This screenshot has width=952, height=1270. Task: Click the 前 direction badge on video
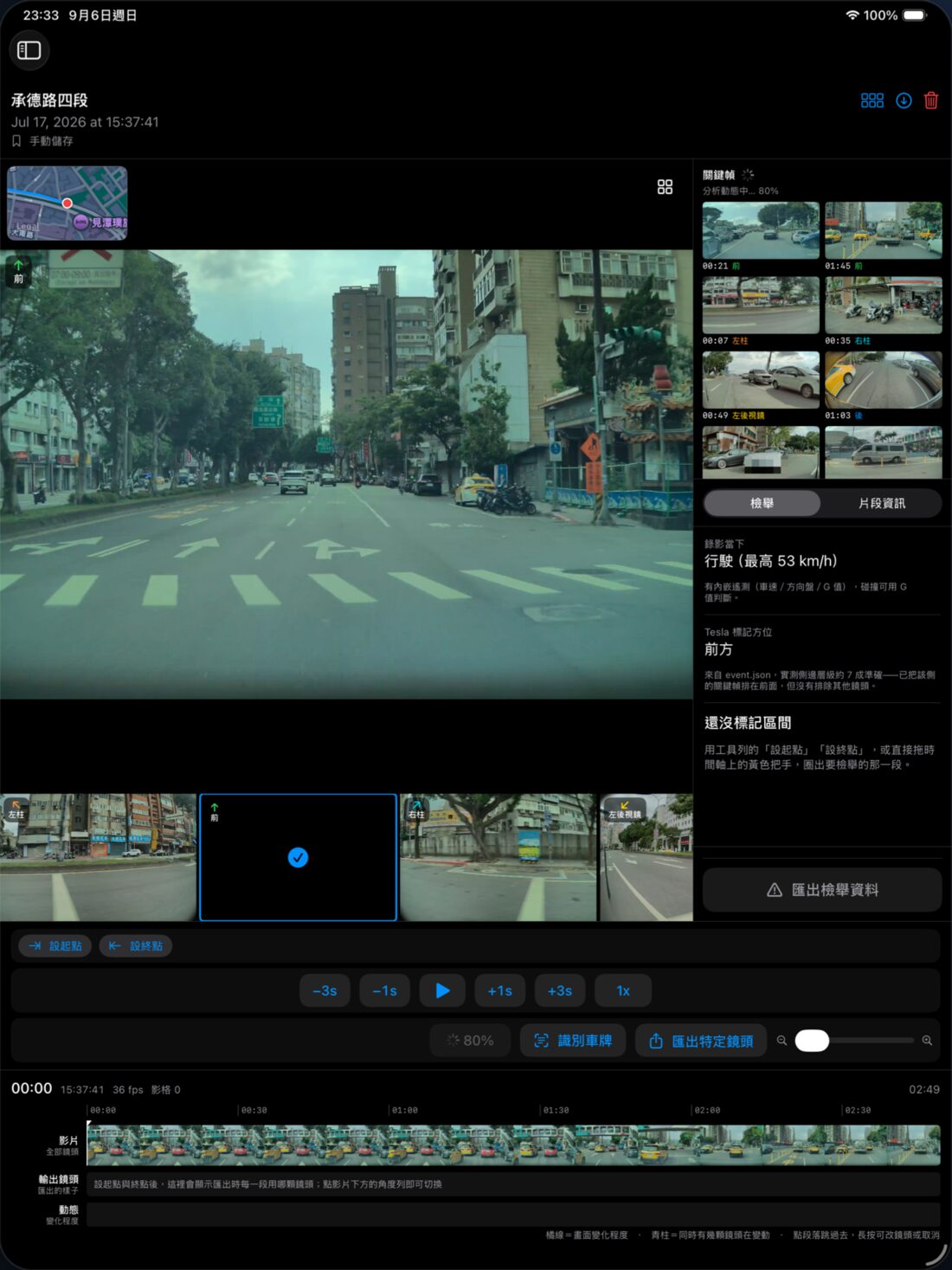click(18, 271)
